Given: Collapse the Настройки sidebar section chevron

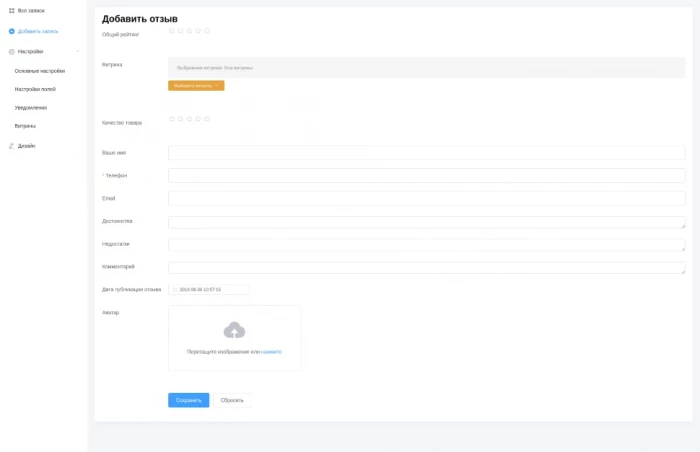Looking at the screenshot, I should (78, 51).
